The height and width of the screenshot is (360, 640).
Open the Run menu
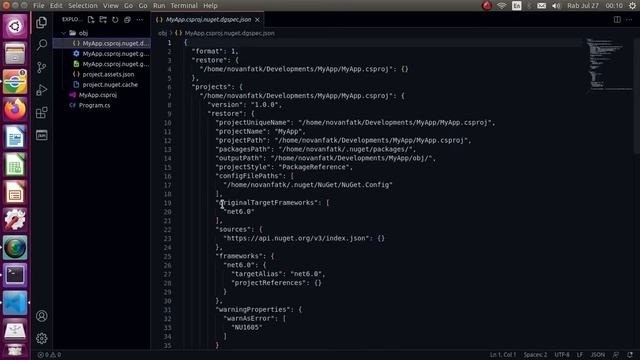click(159, 6)
